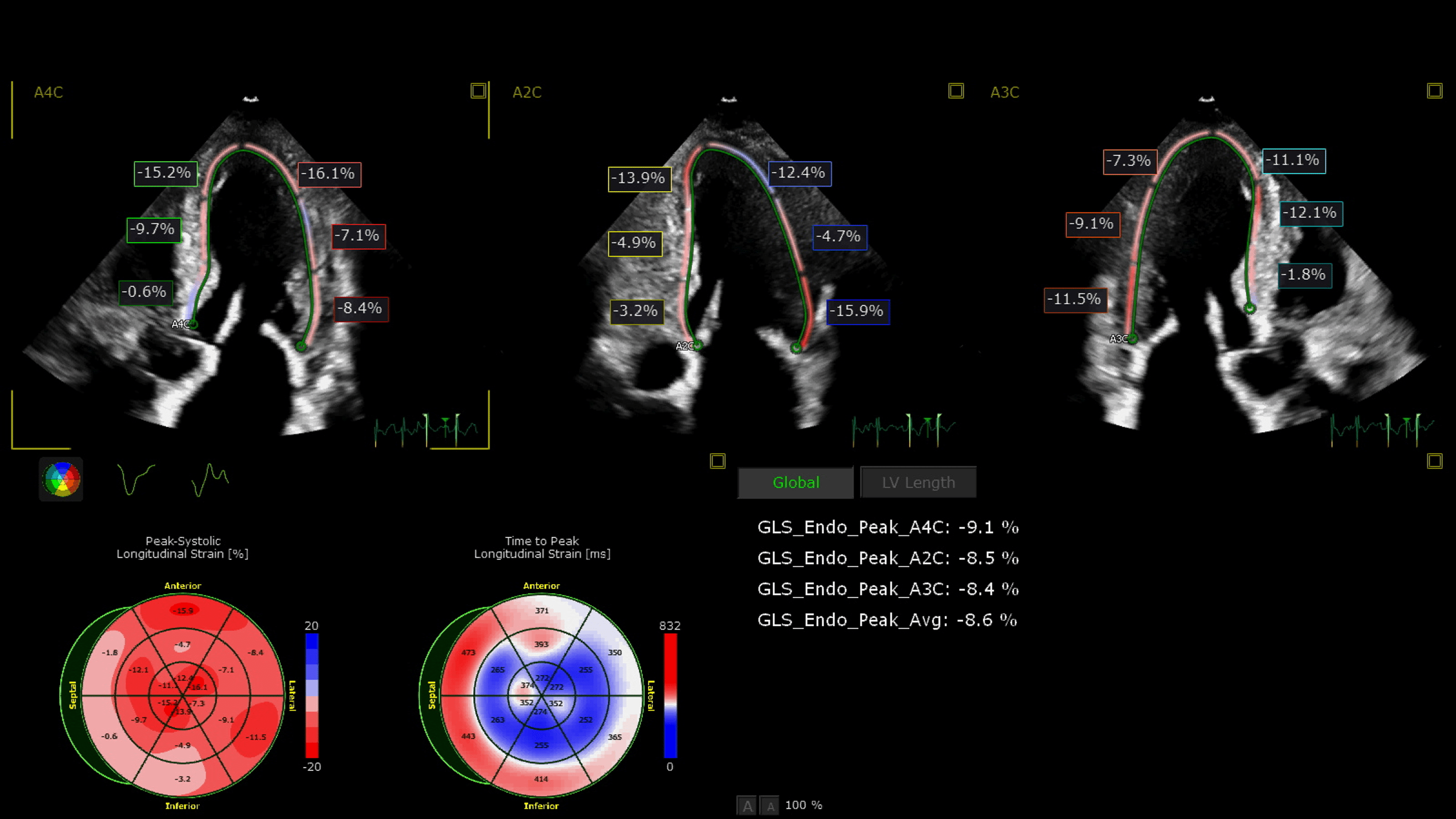
Task: Select A2C segment label -4.9%
Action: click(635, 244)
